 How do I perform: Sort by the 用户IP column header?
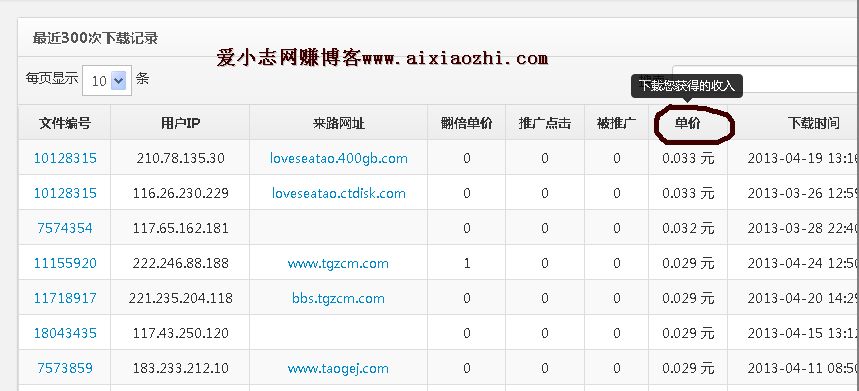coord(180,123)
